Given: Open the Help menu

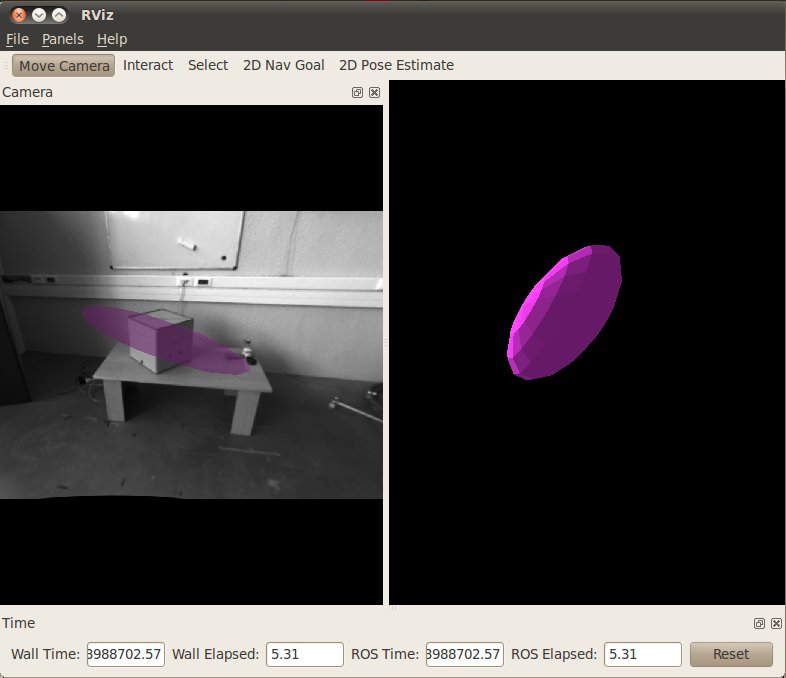Looking at the screenshot, I should point(112,39).
